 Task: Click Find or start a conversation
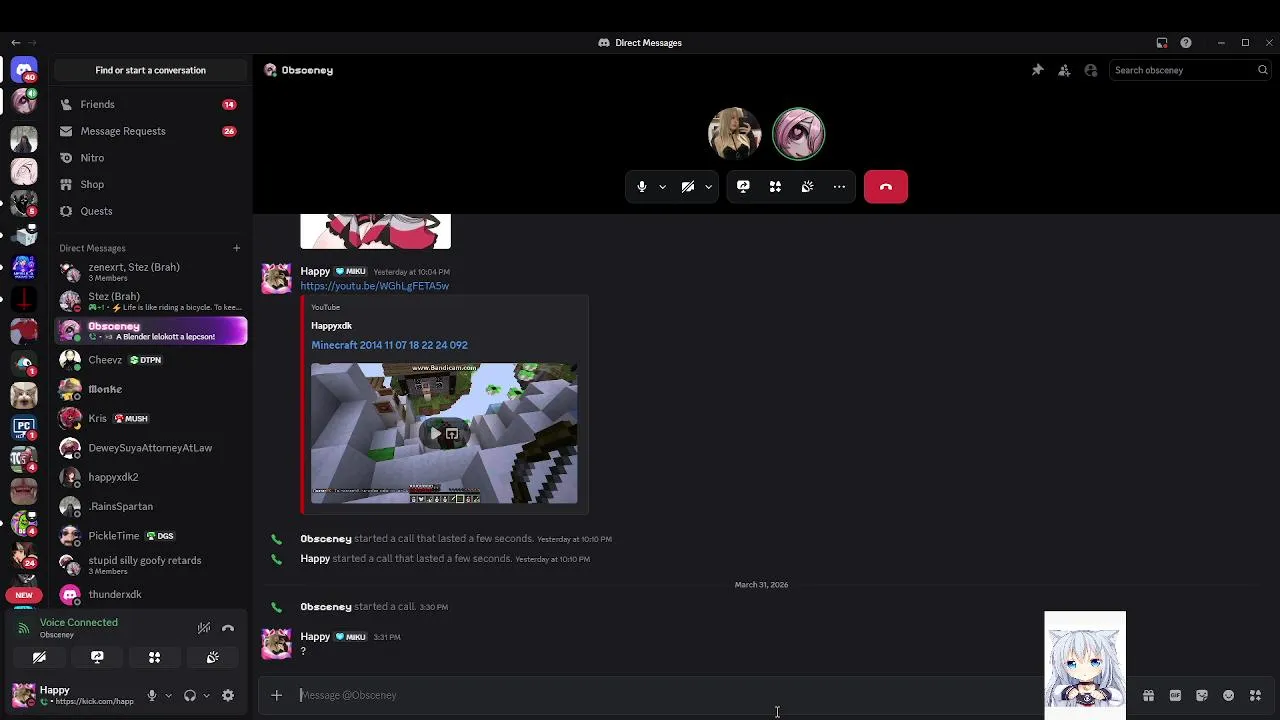[150, 70]
